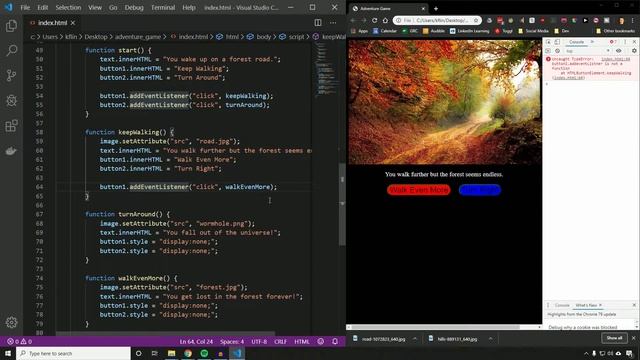Open road-1072823_640.jpg download
640x360 pixels.
pos(383,339)
